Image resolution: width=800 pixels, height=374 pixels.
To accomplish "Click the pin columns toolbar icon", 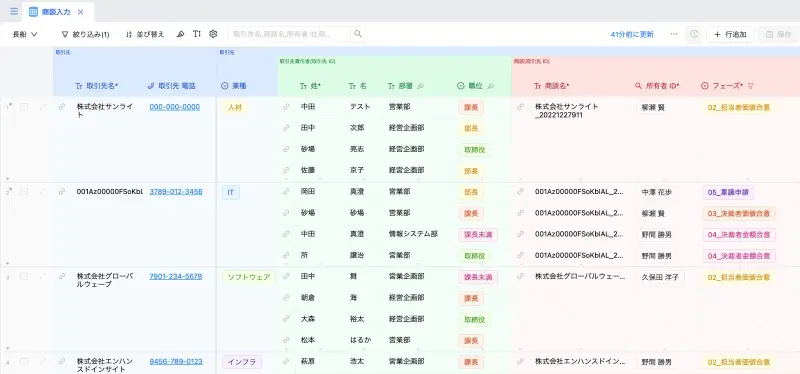I will [x=180, y=34].
